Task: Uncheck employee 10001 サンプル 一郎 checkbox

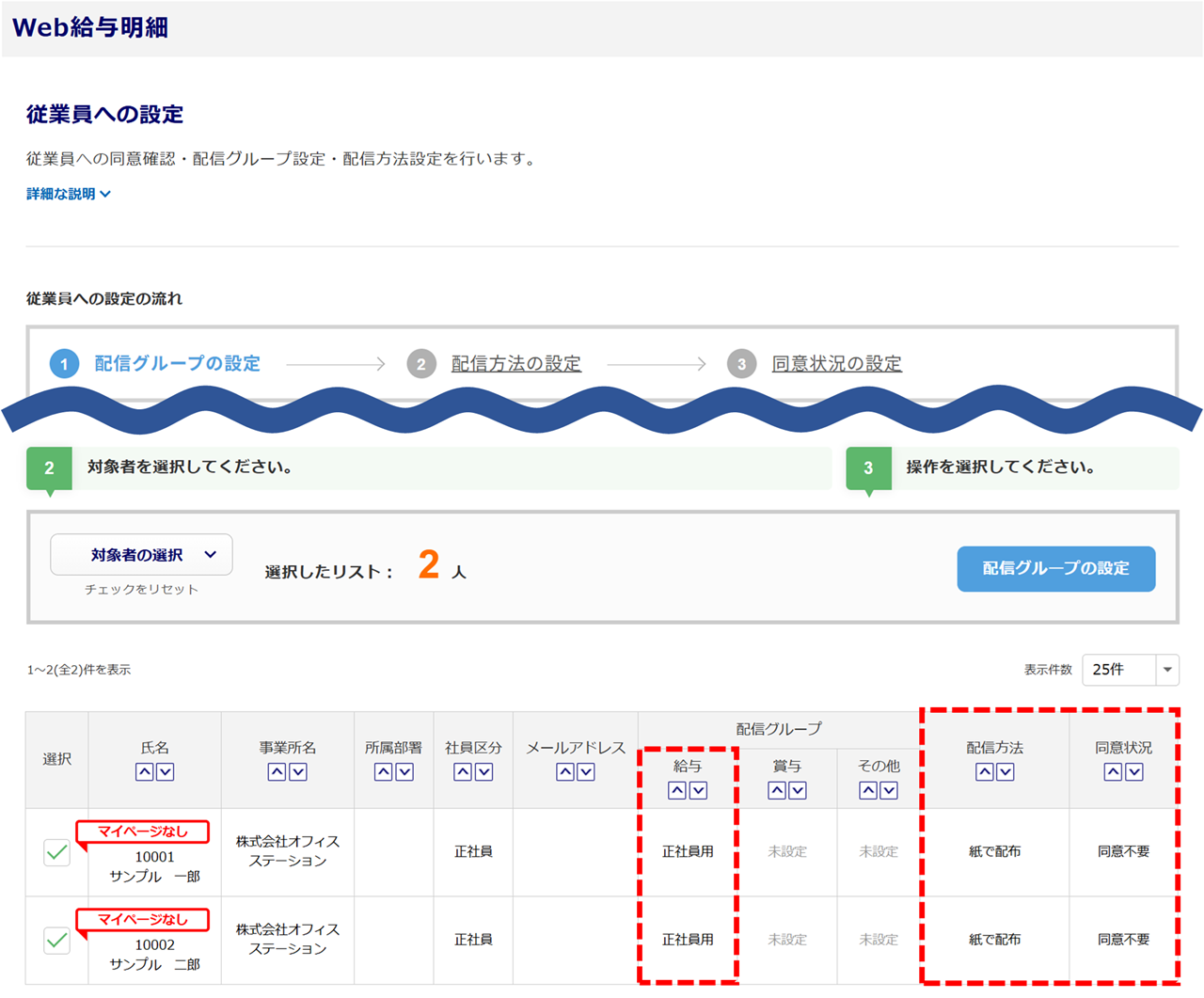Action: coord(57,852)
